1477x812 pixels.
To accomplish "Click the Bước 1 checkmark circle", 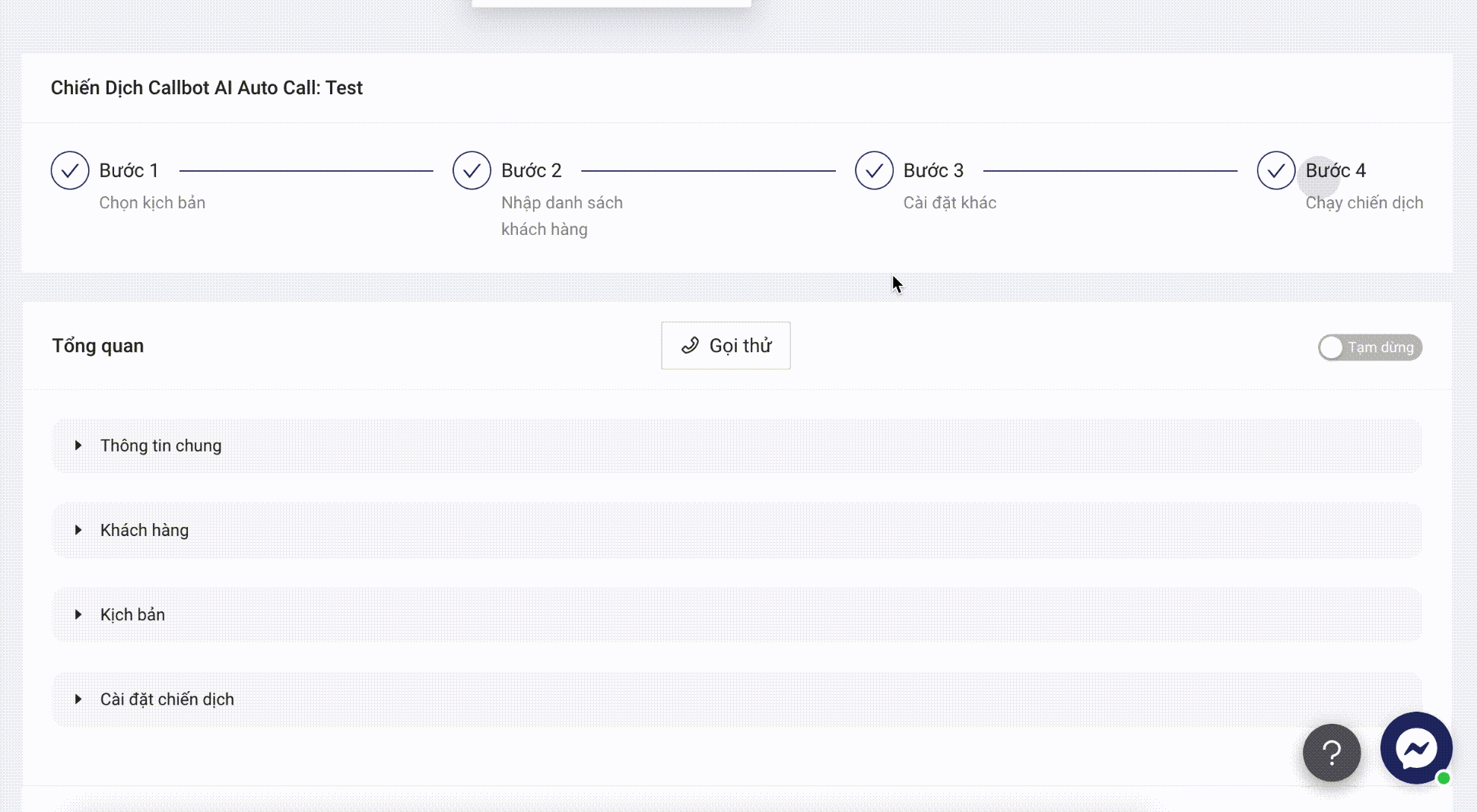I will click(x=70, y=170).
